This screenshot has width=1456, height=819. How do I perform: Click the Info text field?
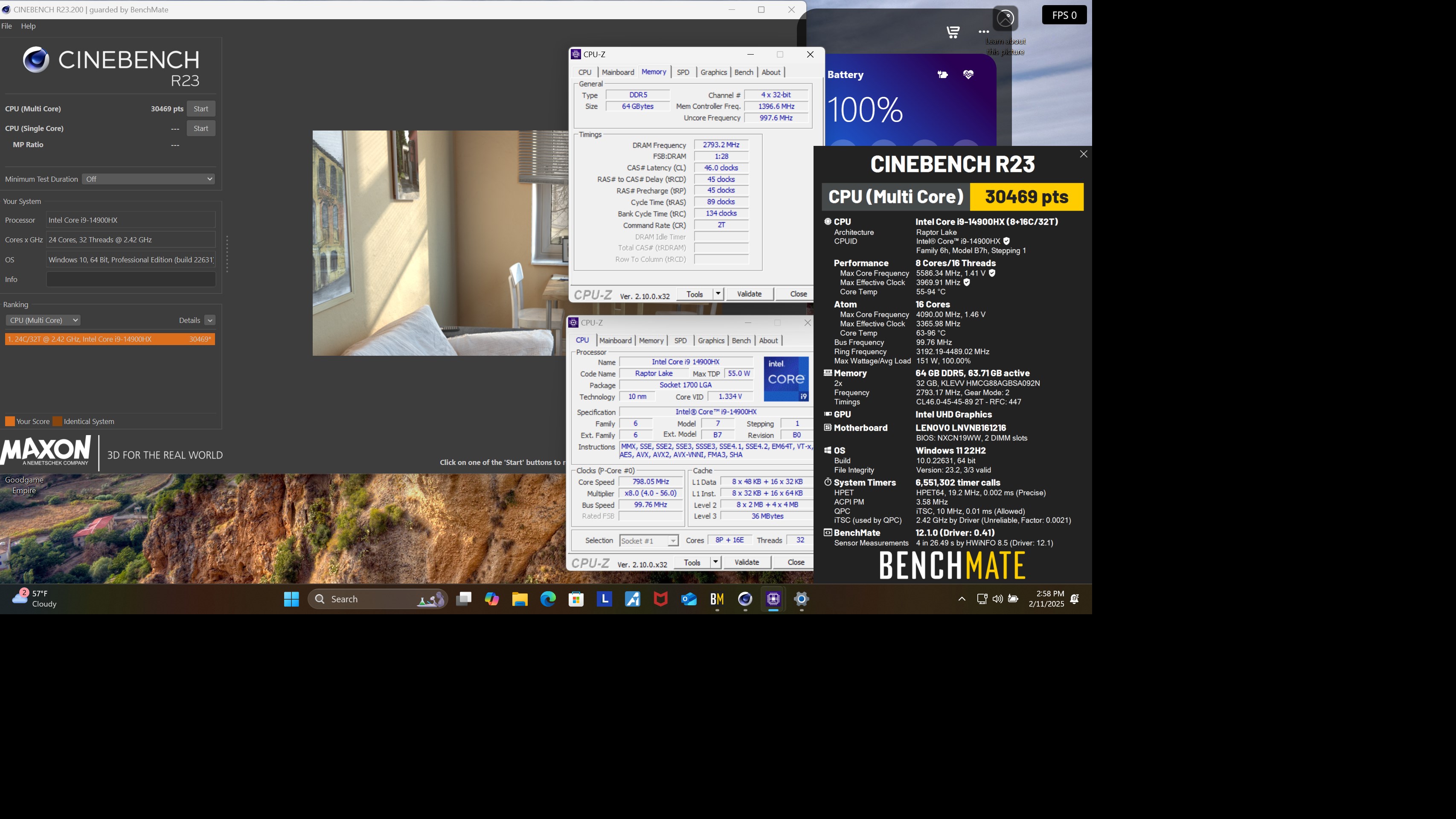coord(131,279)
